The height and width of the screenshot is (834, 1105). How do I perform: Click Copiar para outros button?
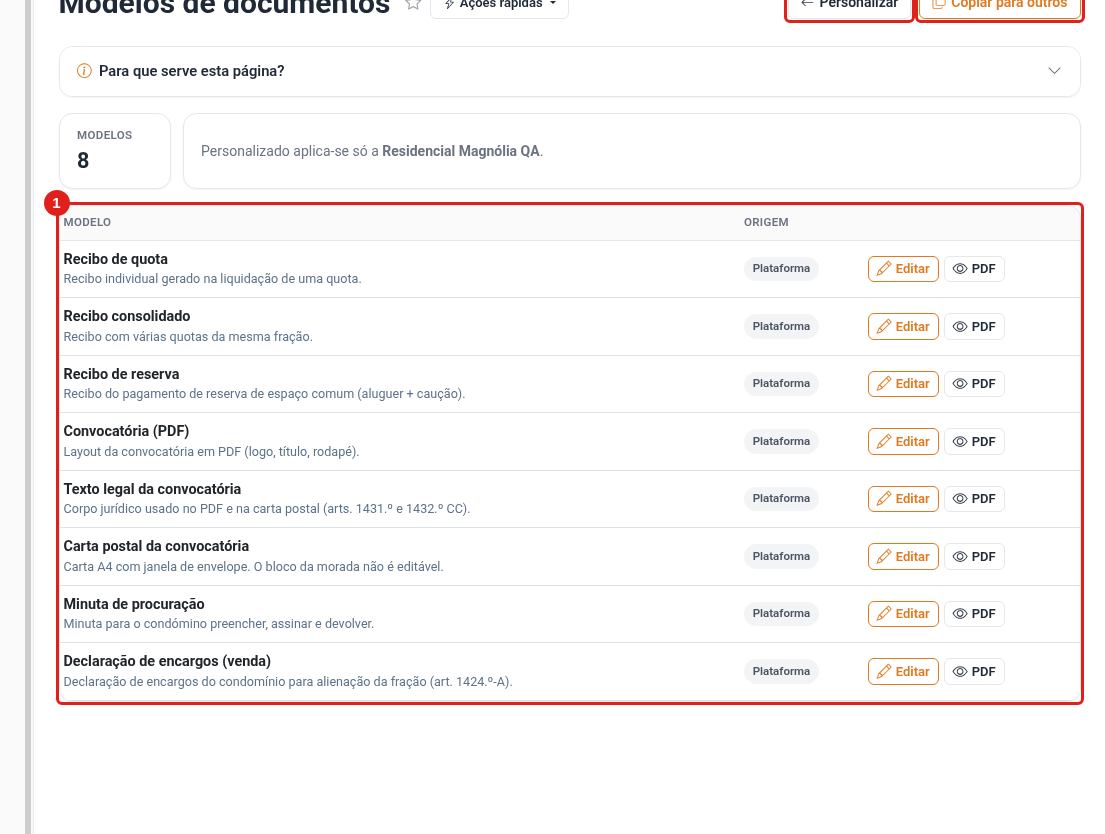pos(1001,8)
